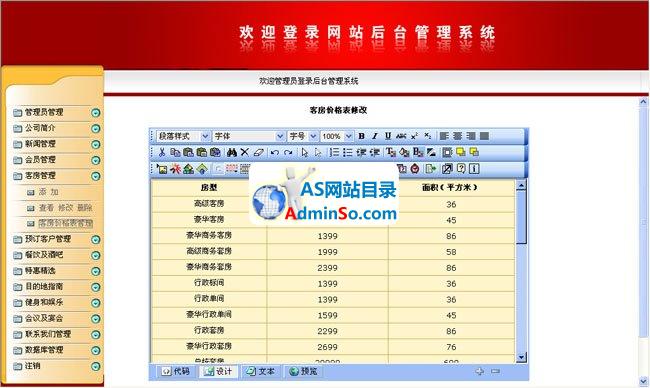The height and width of the screenshot is (388, 650).
Task: Open the 目的地指南 menu section
Action: 44,286
